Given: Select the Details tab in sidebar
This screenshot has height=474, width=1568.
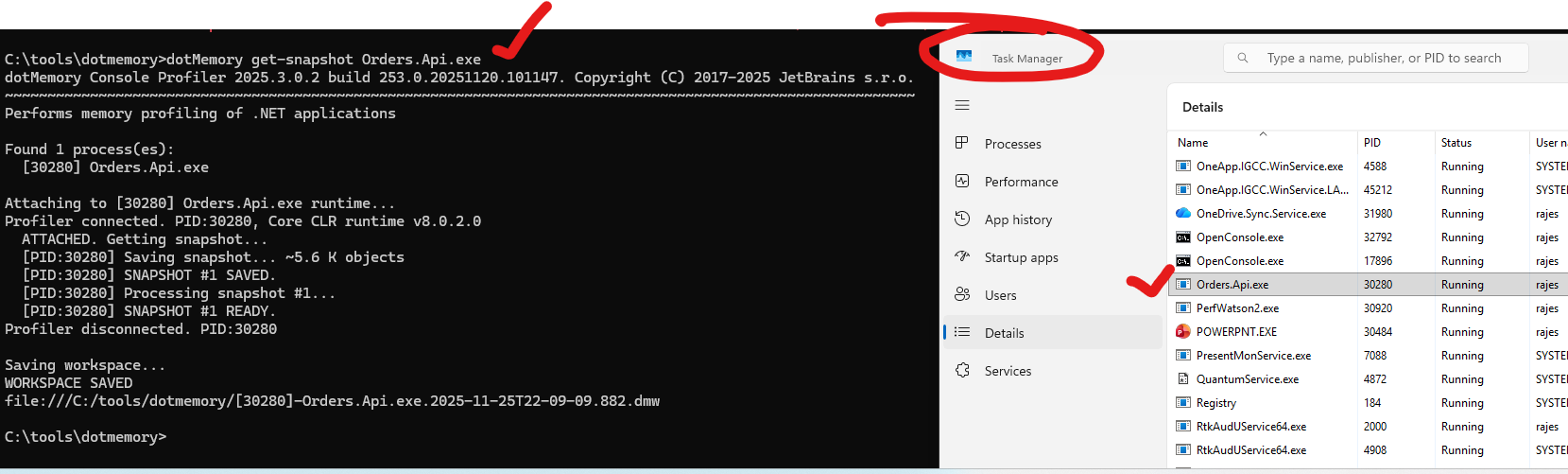Looking at the screenshot, I should [x=1004, y=333].
